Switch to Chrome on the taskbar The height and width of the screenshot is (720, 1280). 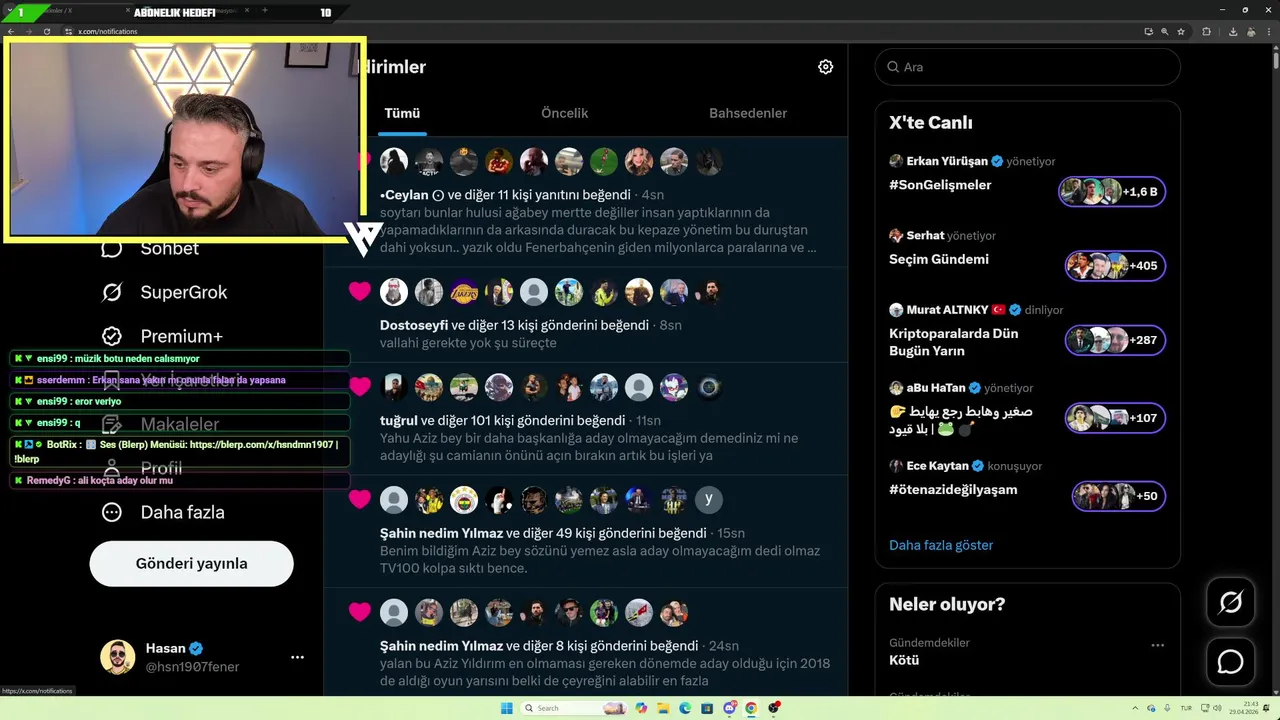pyautogui.click(x=751, y=708)
